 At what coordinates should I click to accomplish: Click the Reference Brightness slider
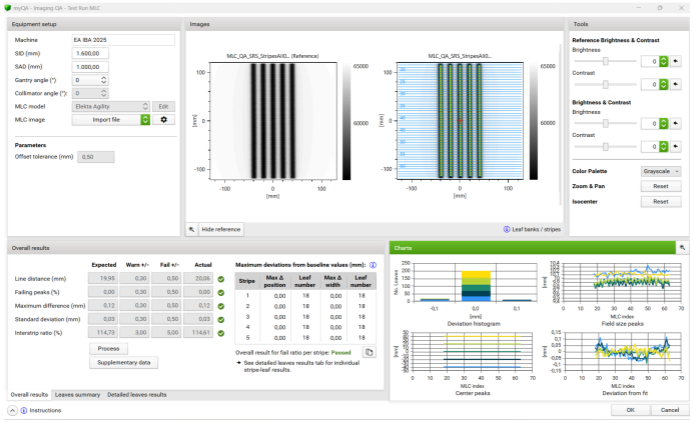[x=605, y=61]
